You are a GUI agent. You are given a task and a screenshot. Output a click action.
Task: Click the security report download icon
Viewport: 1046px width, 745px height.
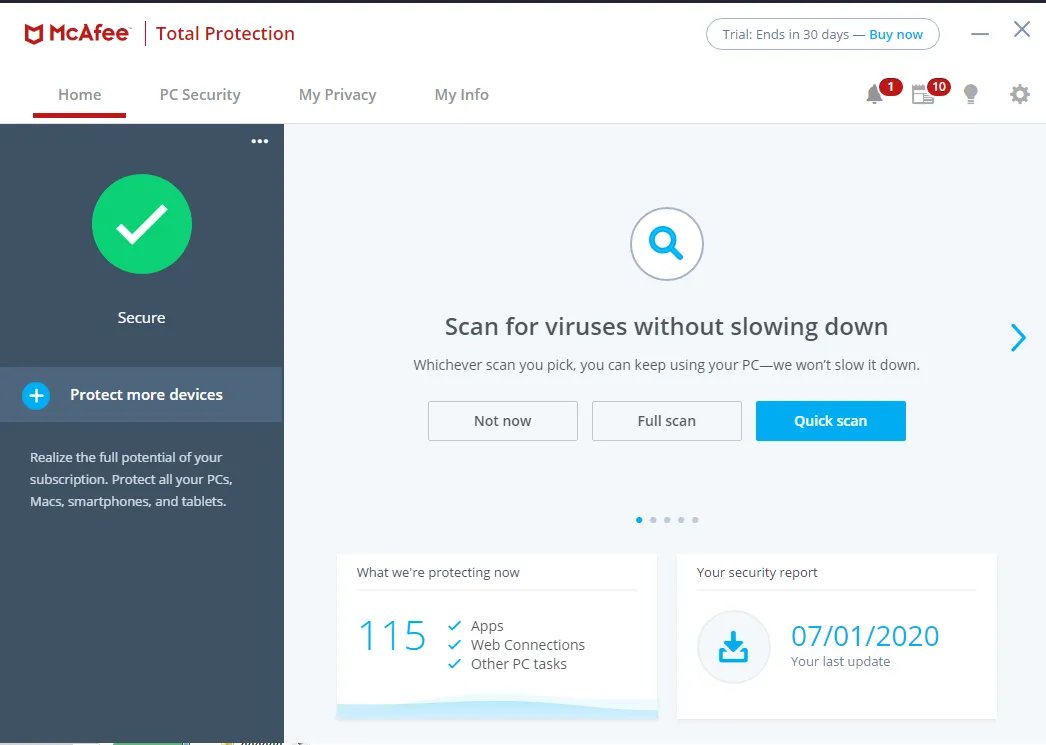coord(733,647)
